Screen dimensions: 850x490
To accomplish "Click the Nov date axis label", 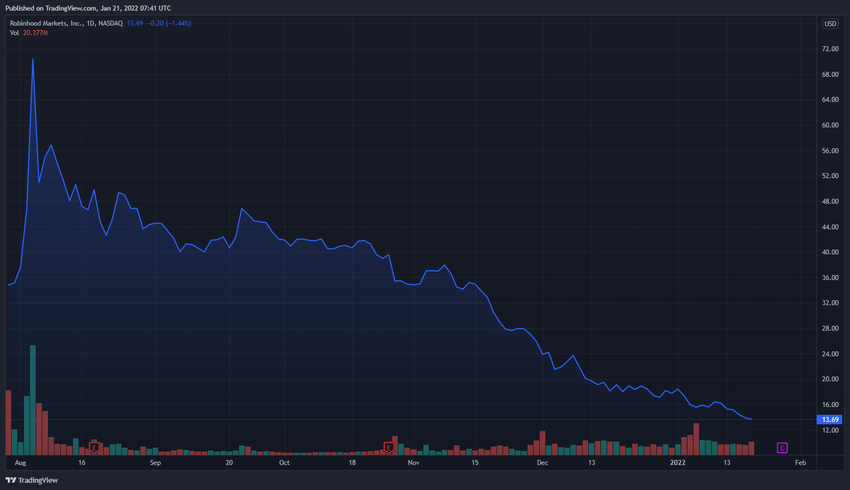I will pos(413,463).
